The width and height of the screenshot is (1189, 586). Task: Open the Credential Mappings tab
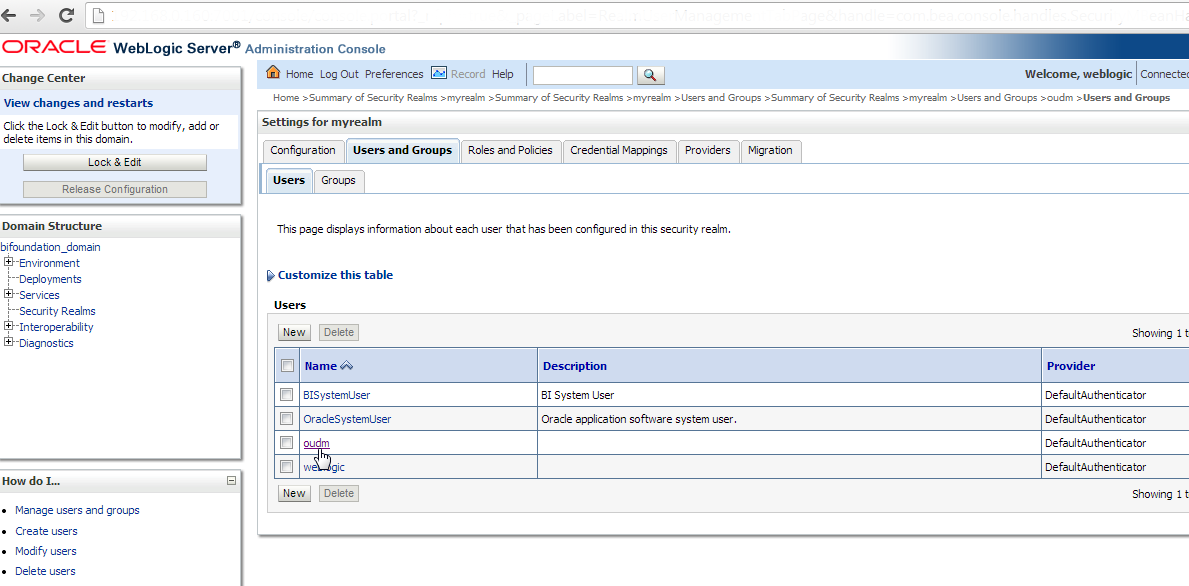619,151
